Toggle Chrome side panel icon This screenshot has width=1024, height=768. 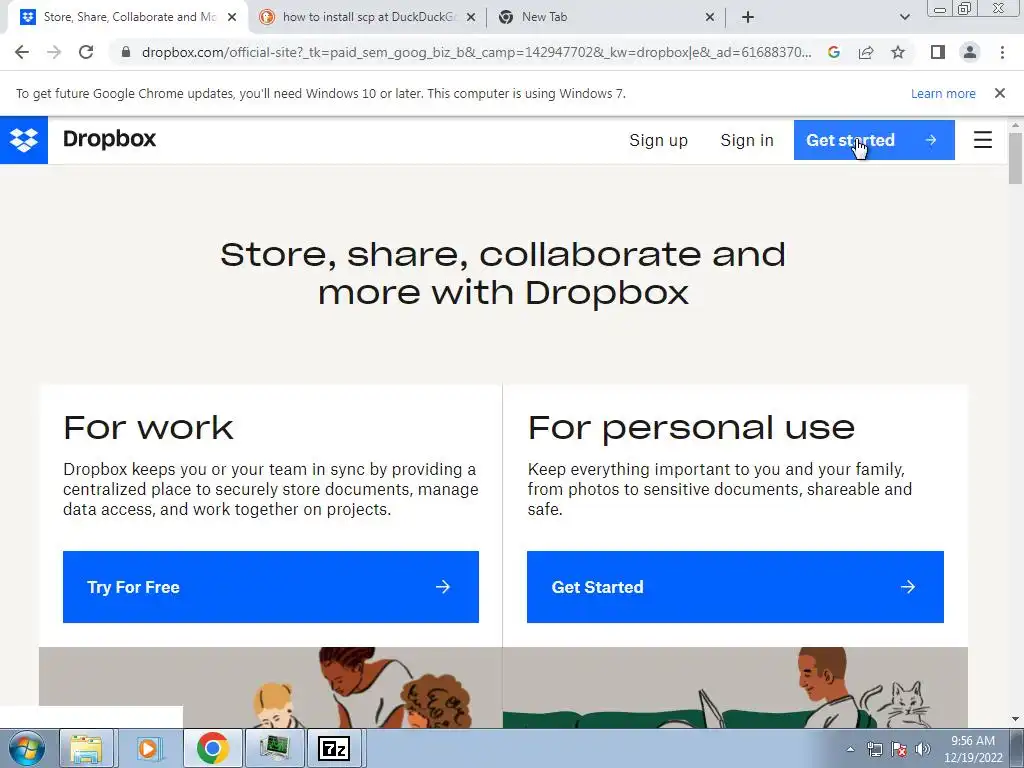point(938,52)
